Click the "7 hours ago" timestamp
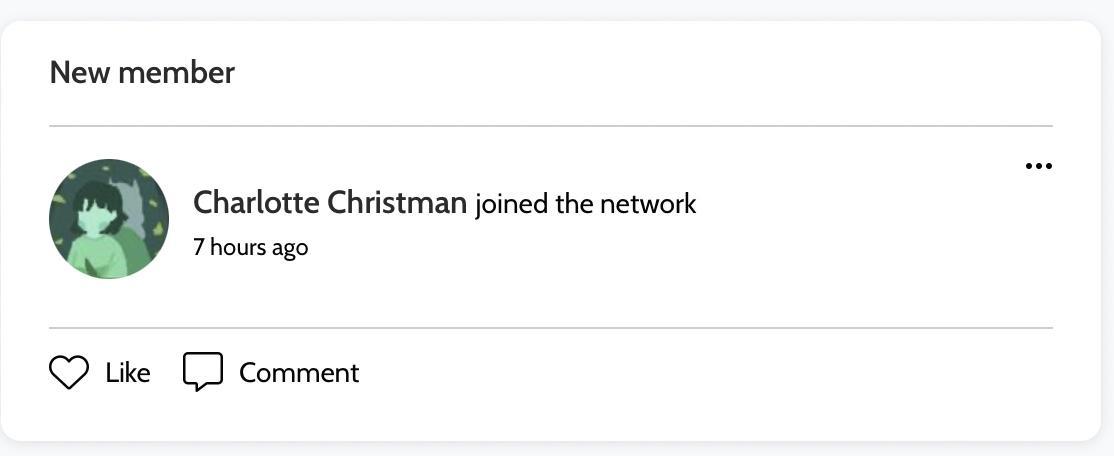The image size is (1114, 456). (250, 247)
